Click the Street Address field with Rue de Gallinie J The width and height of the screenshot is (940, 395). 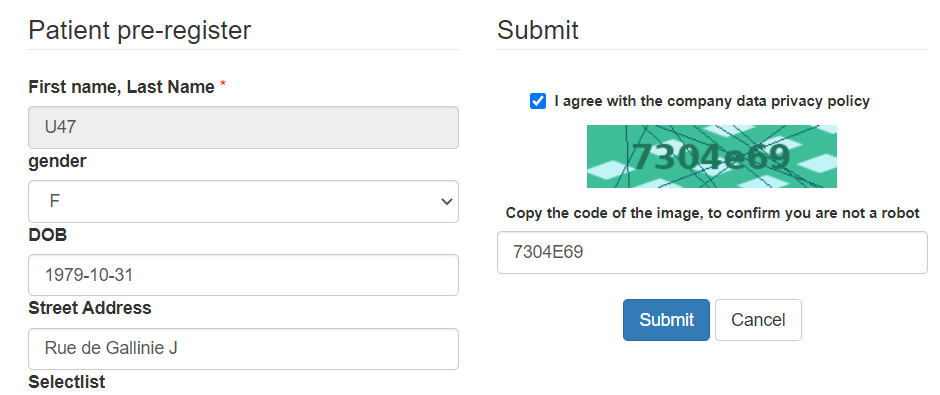[243, 349]
